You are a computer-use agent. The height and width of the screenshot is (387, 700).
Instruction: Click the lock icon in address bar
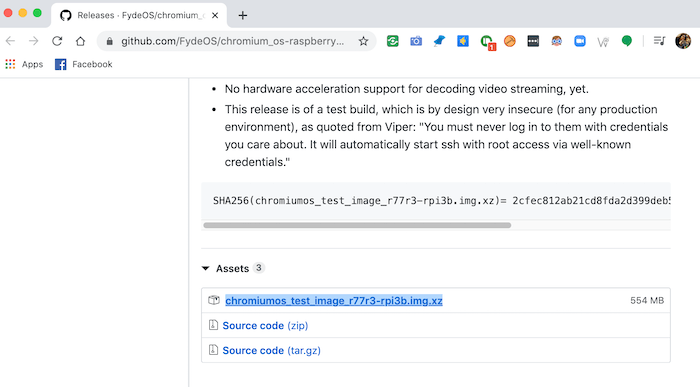point(109,41)
